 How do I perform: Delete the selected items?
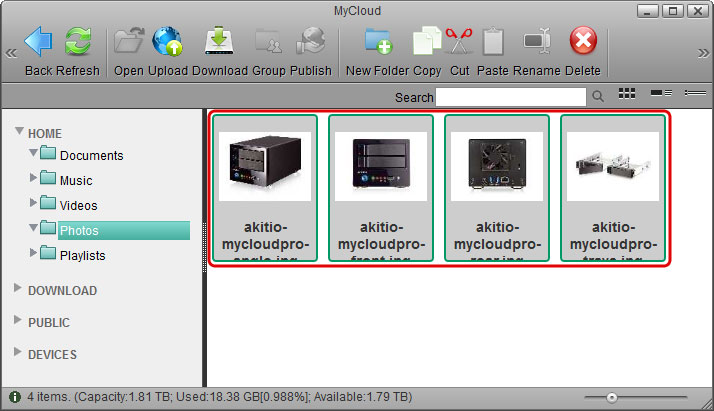click(x=582, y=41)
